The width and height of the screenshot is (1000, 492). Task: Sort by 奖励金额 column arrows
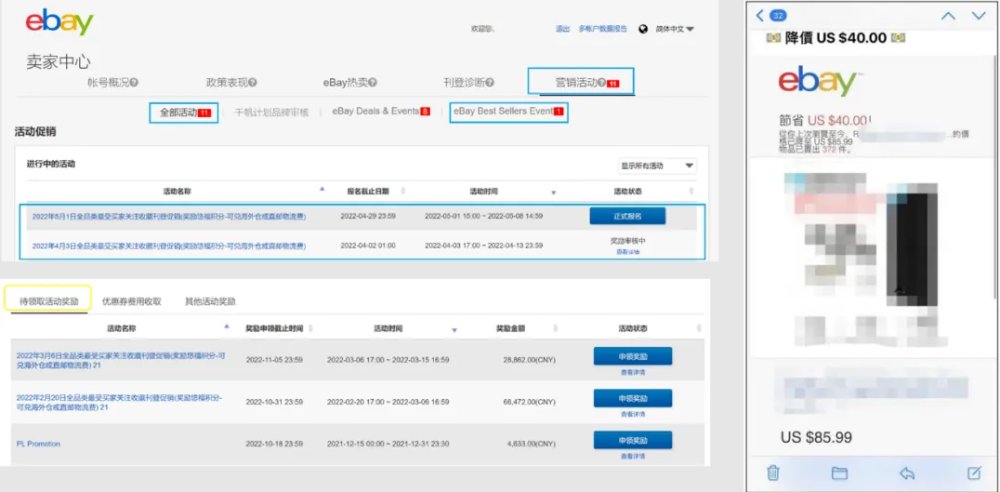point(555,329)
